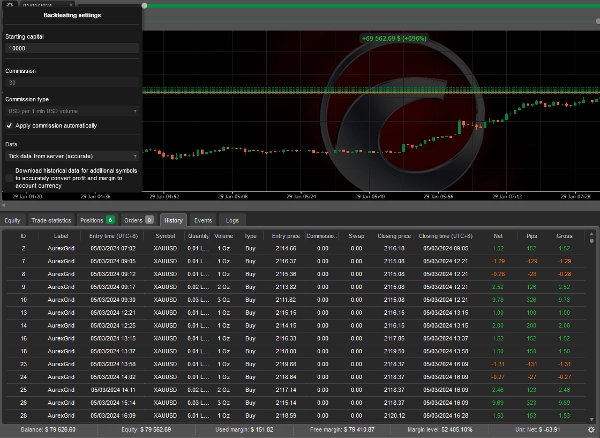Click closing time 05/03/2024 16:28
Image resolution: width=600 pixels, height=438 pixels.
[x=445, y=416]
